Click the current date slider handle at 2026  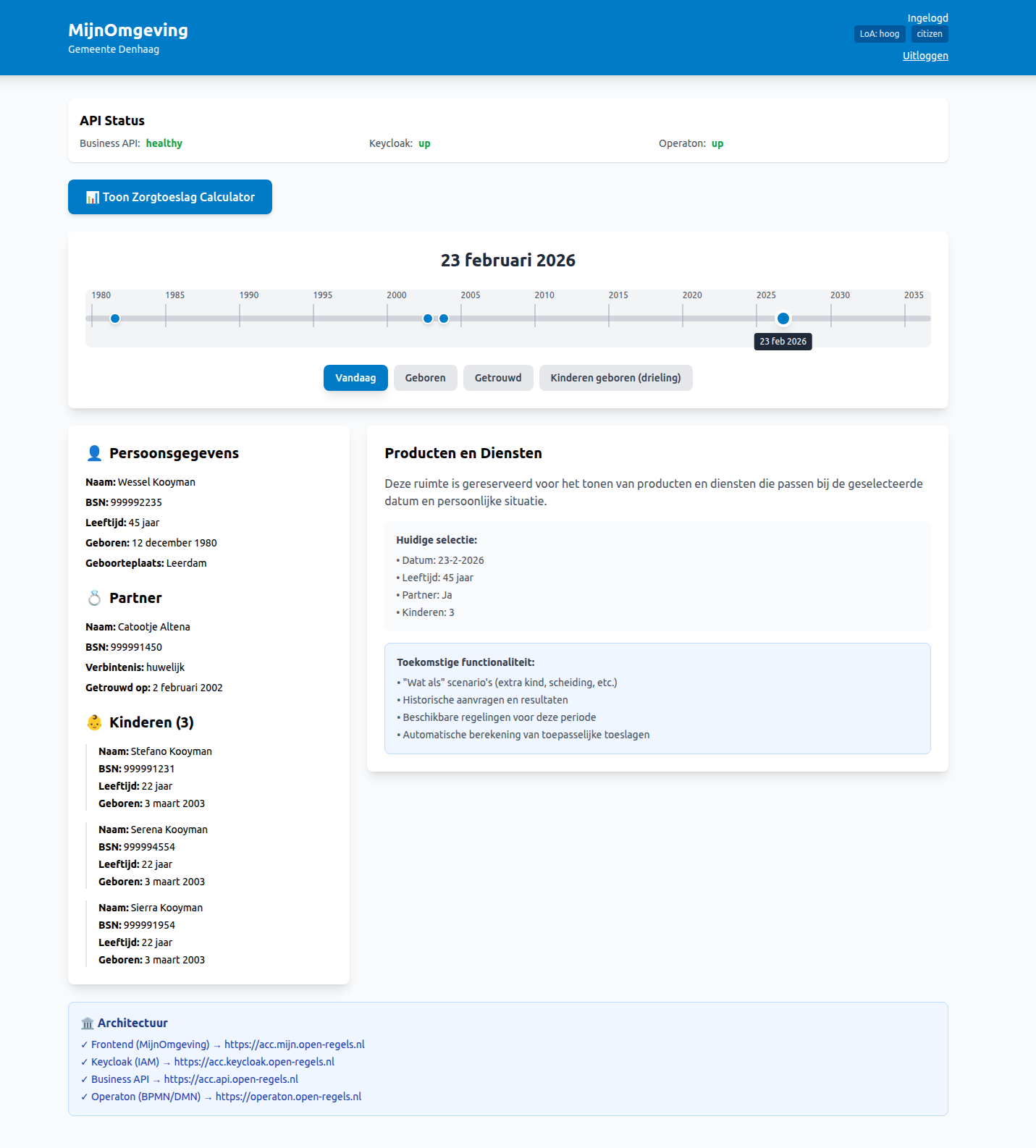pyautogui.click(x=783, y=318)
